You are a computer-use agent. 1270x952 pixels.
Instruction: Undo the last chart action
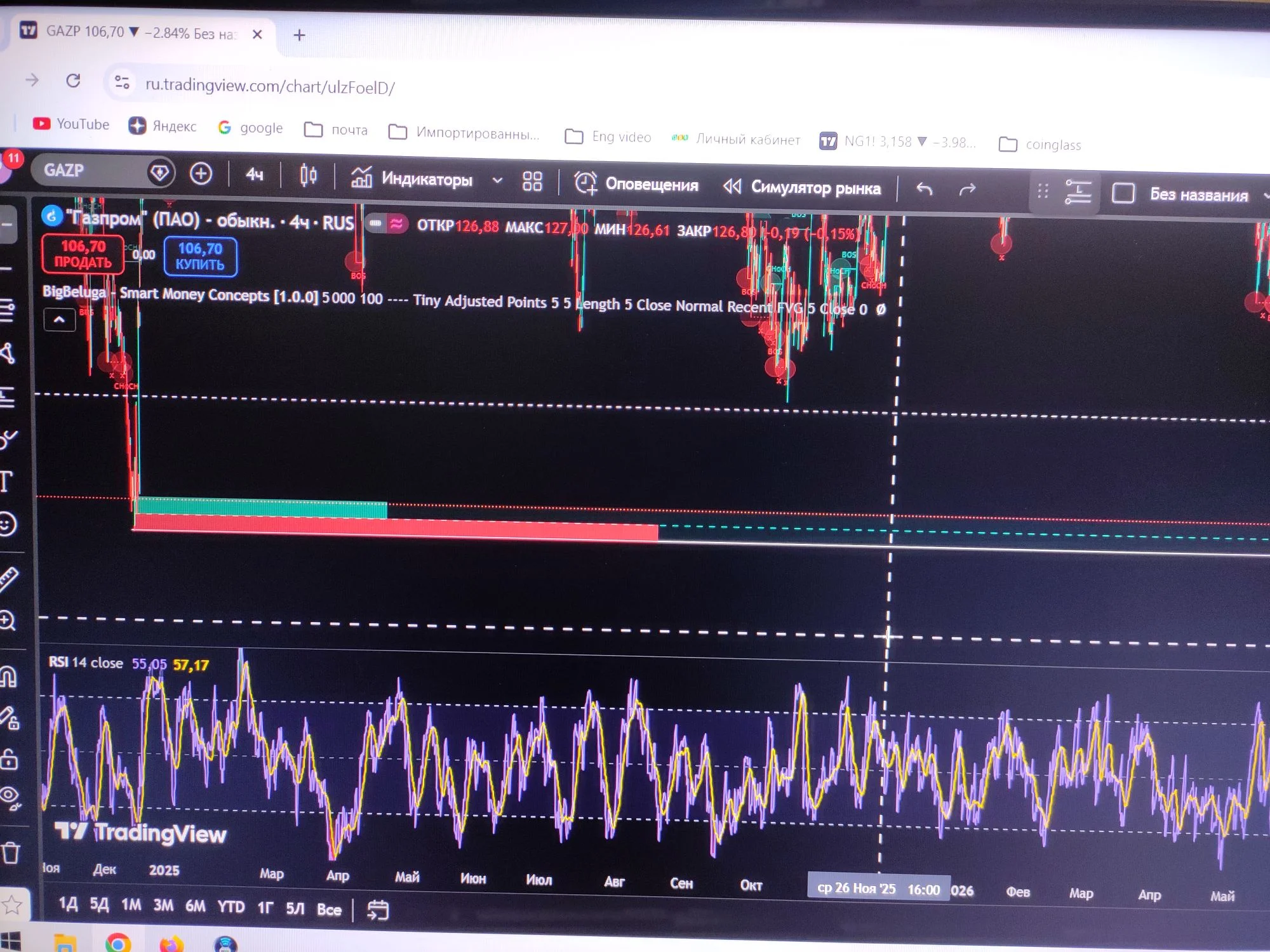(925, 189)
